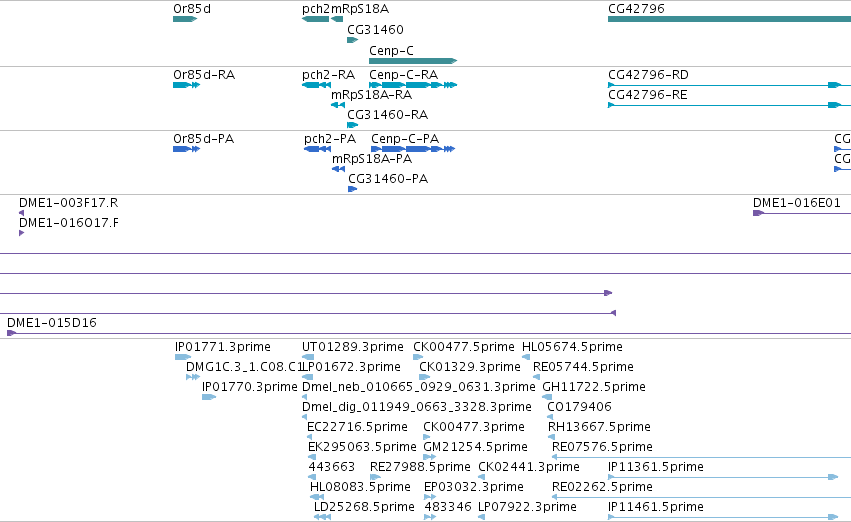This screenshot has width=851, height=522.
Task: Click the RE07576.5prime EST feature
Action: pyautogui.click(x=701, y=457)
